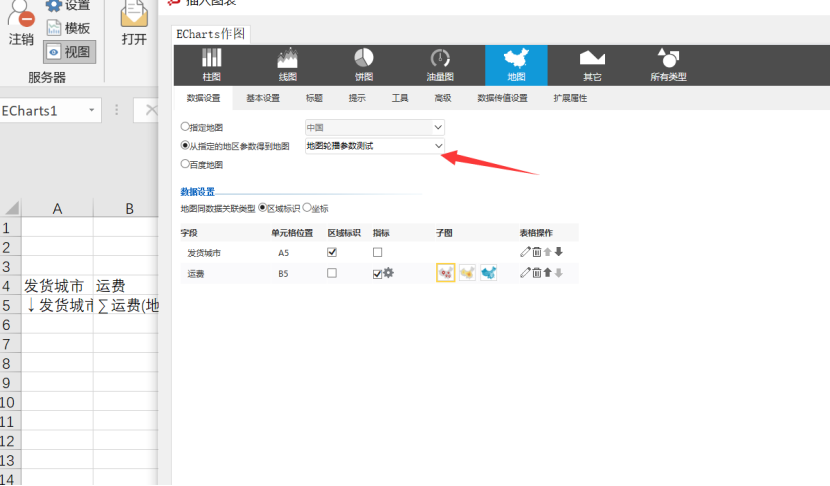The height and width of the screenshot is (486, 830).
Task: Click the 运费 field name in table
Action: click(x=195, y=274)
